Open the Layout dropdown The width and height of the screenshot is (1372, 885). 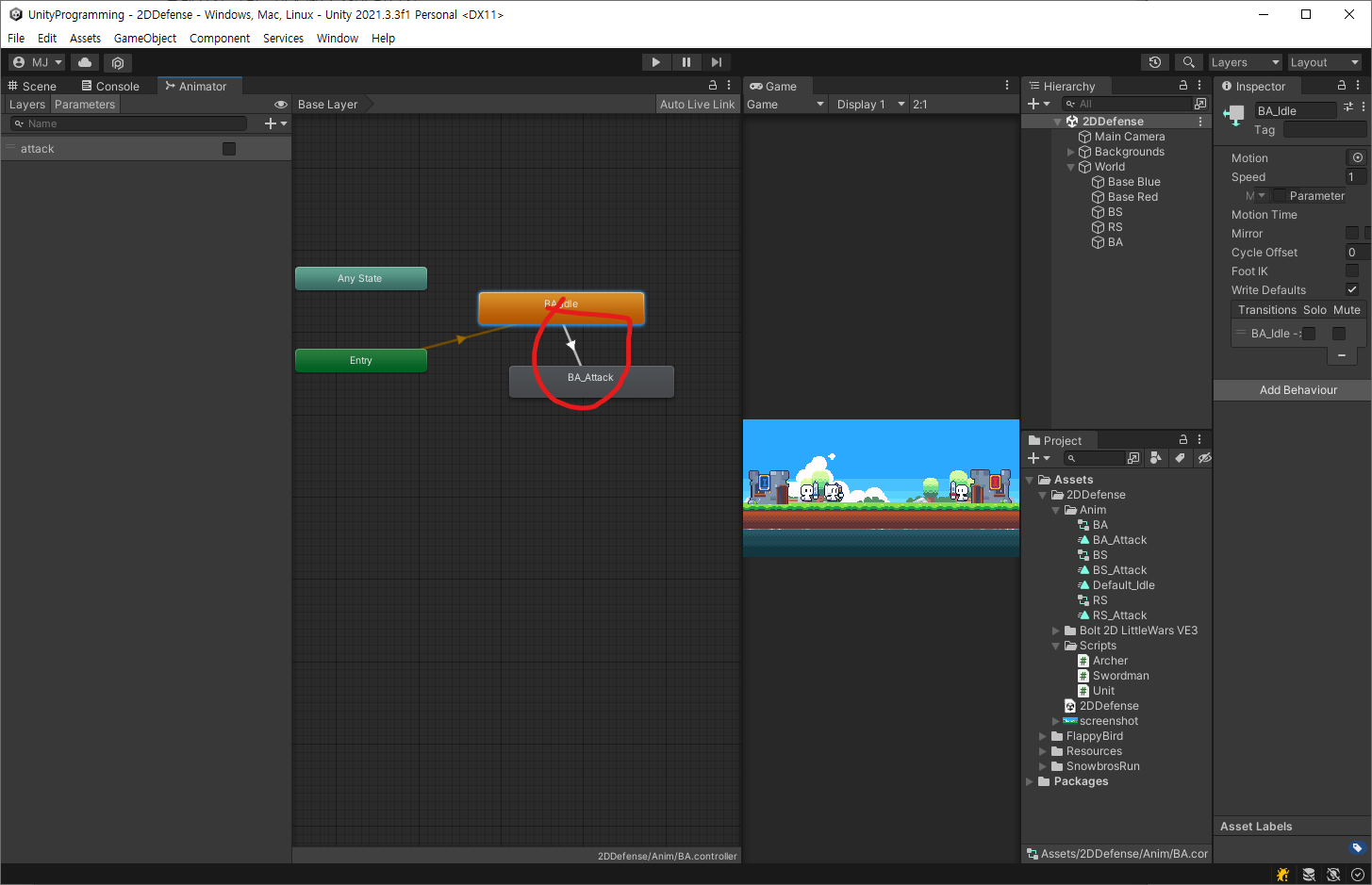point(1324,62)
